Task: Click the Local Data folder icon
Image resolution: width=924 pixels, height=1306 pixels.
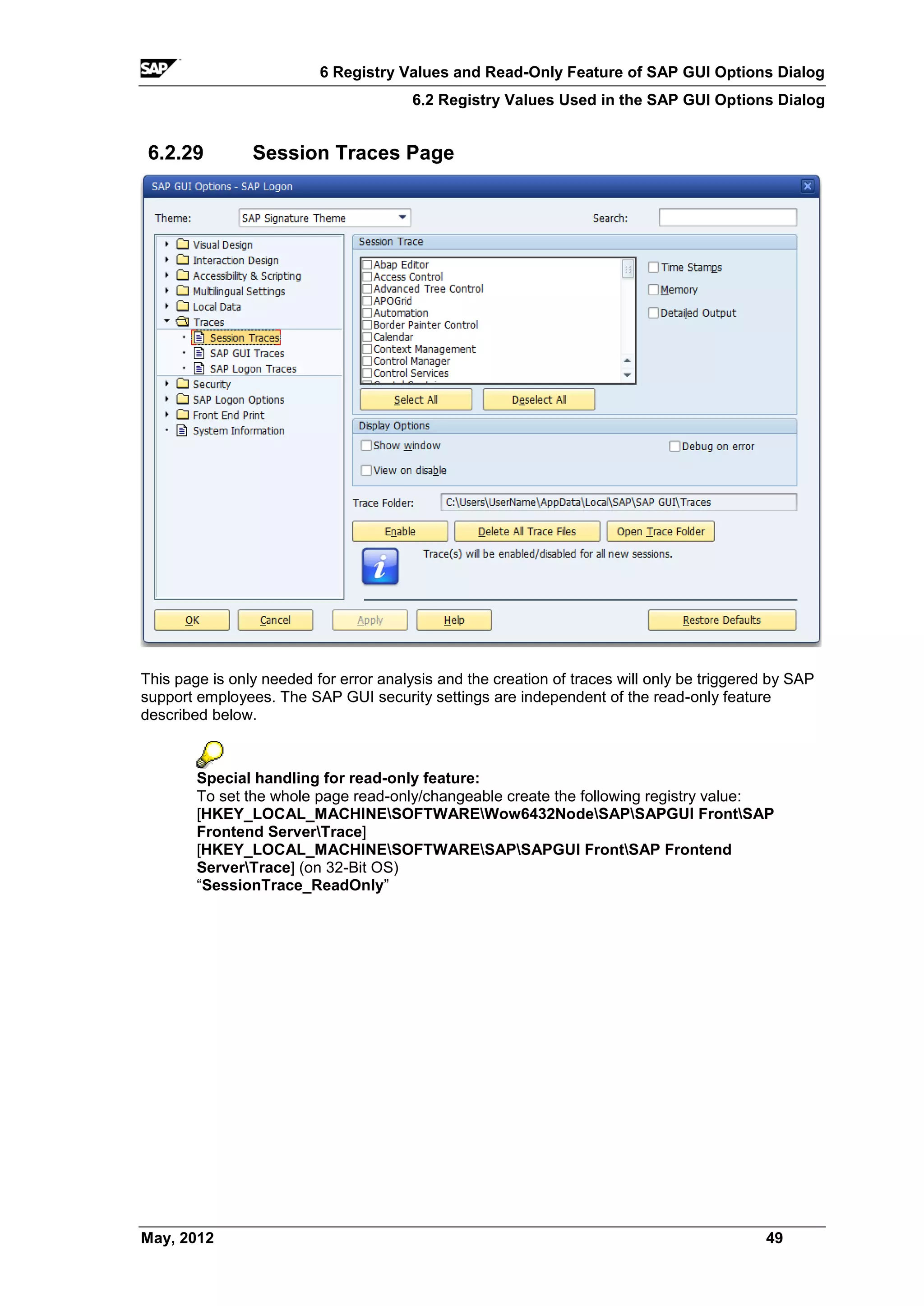Action: tap(183, 306)
